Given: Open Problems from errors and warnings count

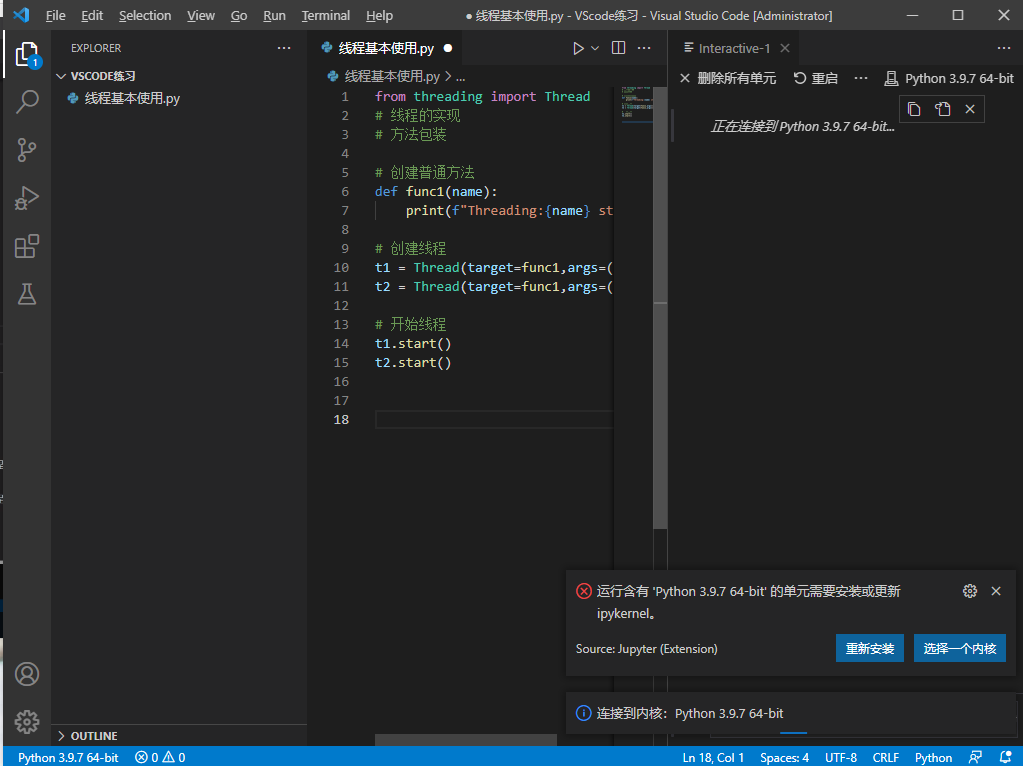Looking at the screenshot, I should [160, 758].
